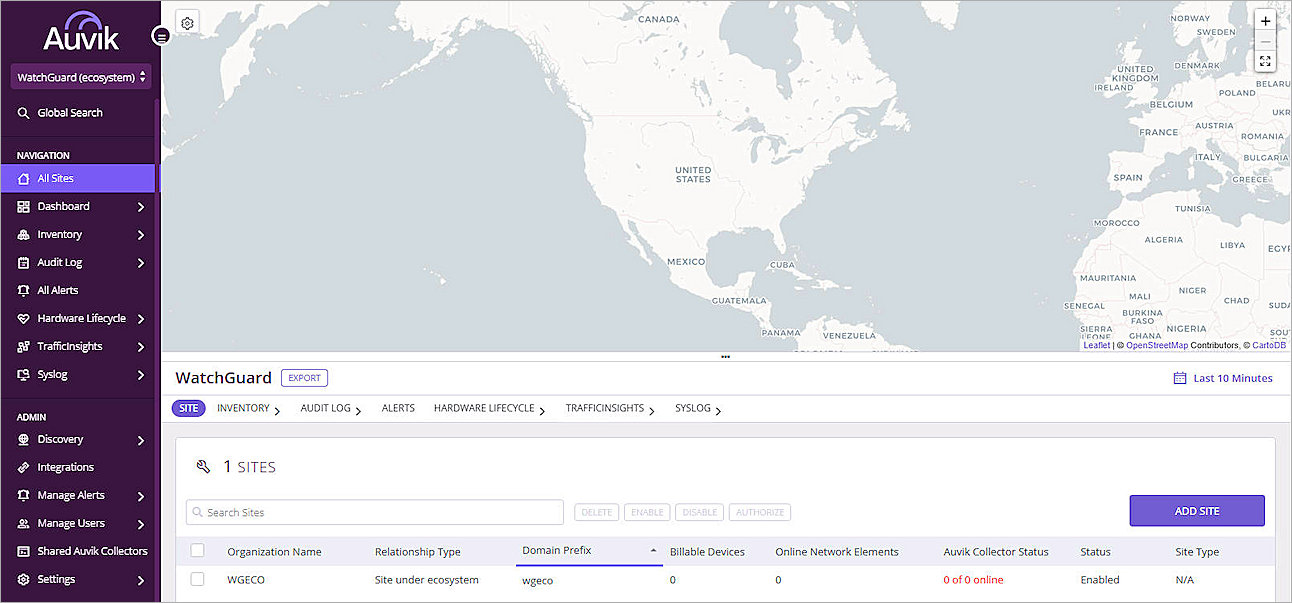The height and width of the screenshot is (603, 1292).
Task: Expand the Dashboard sidebar menu
Action: (63, 206)
